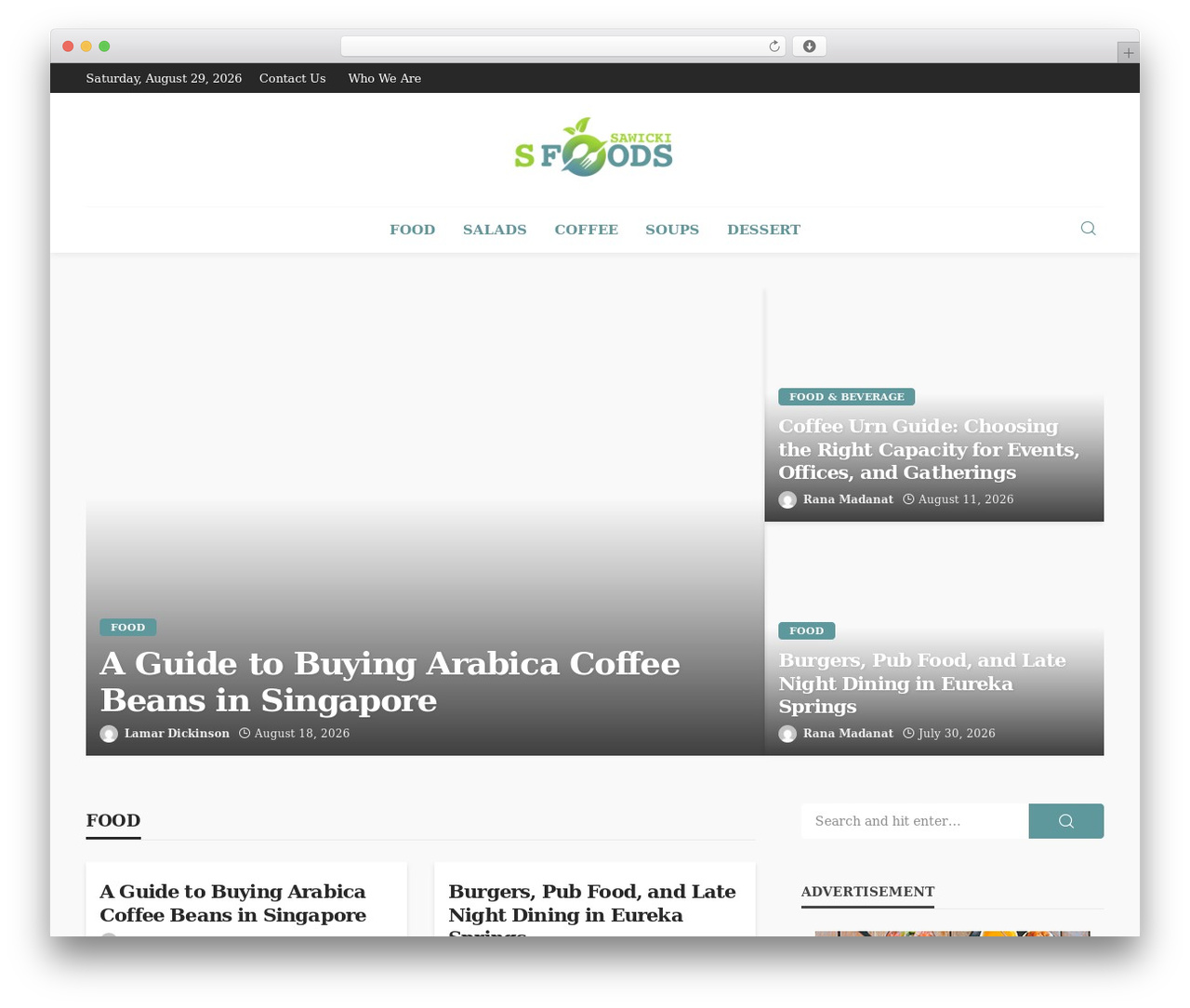Click FOOD tag on Arabica hero post
1190x1008 pixels.
pos(128,628)
